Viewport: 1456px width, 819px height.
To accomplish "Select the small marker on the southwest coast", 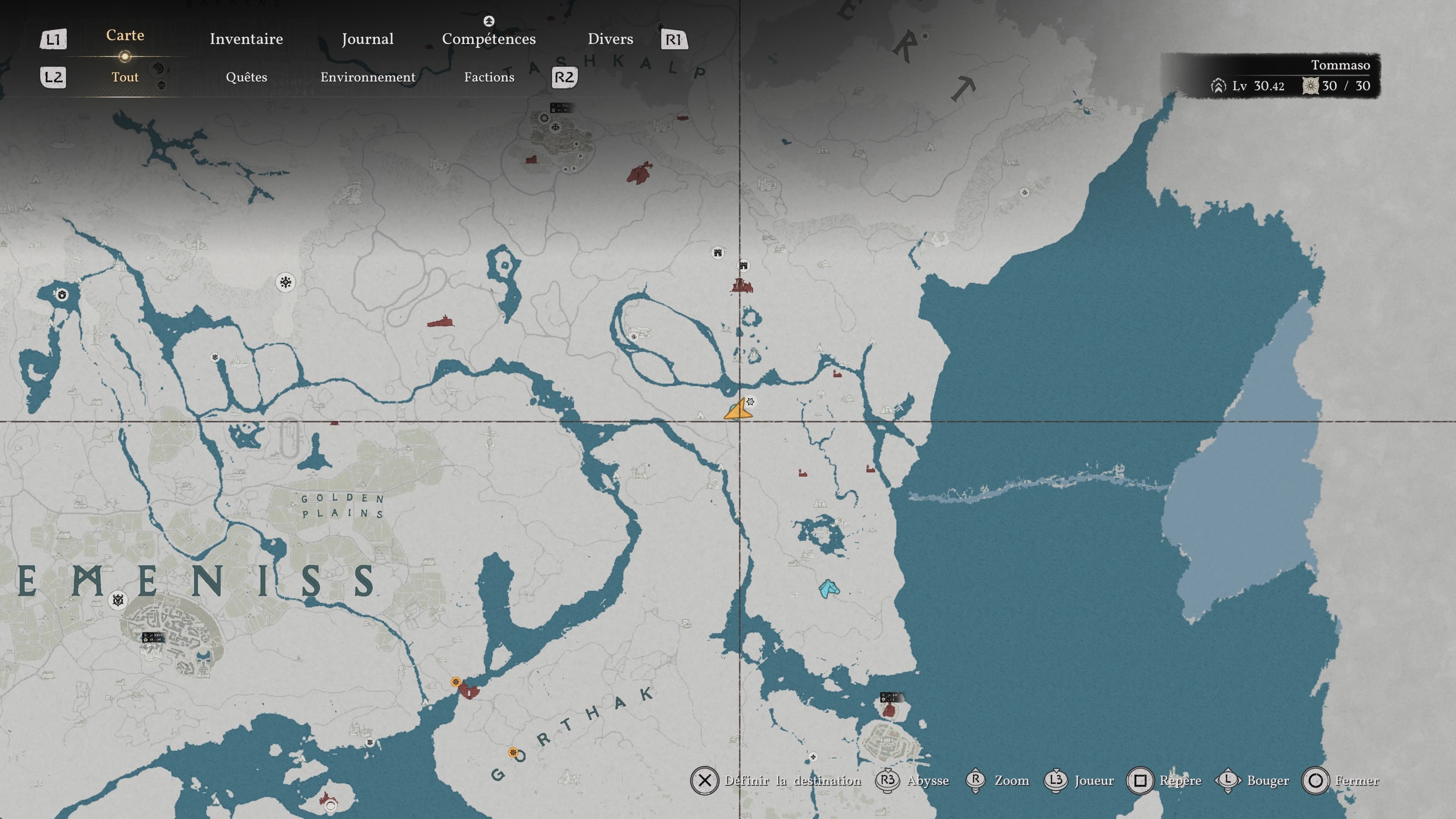I will click(x=370, y=742).
